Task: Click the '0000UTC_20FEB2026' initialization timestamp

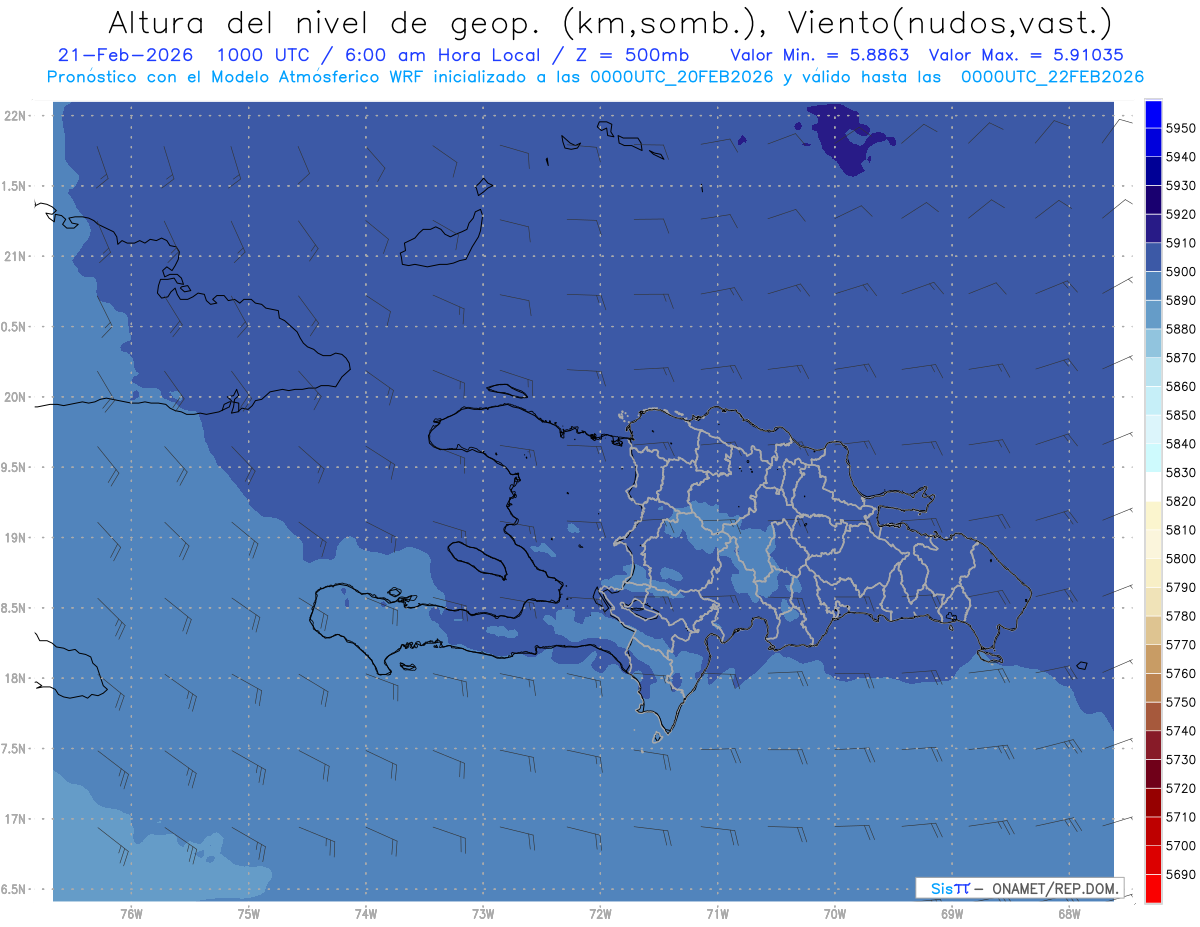Action: (682, 76)
